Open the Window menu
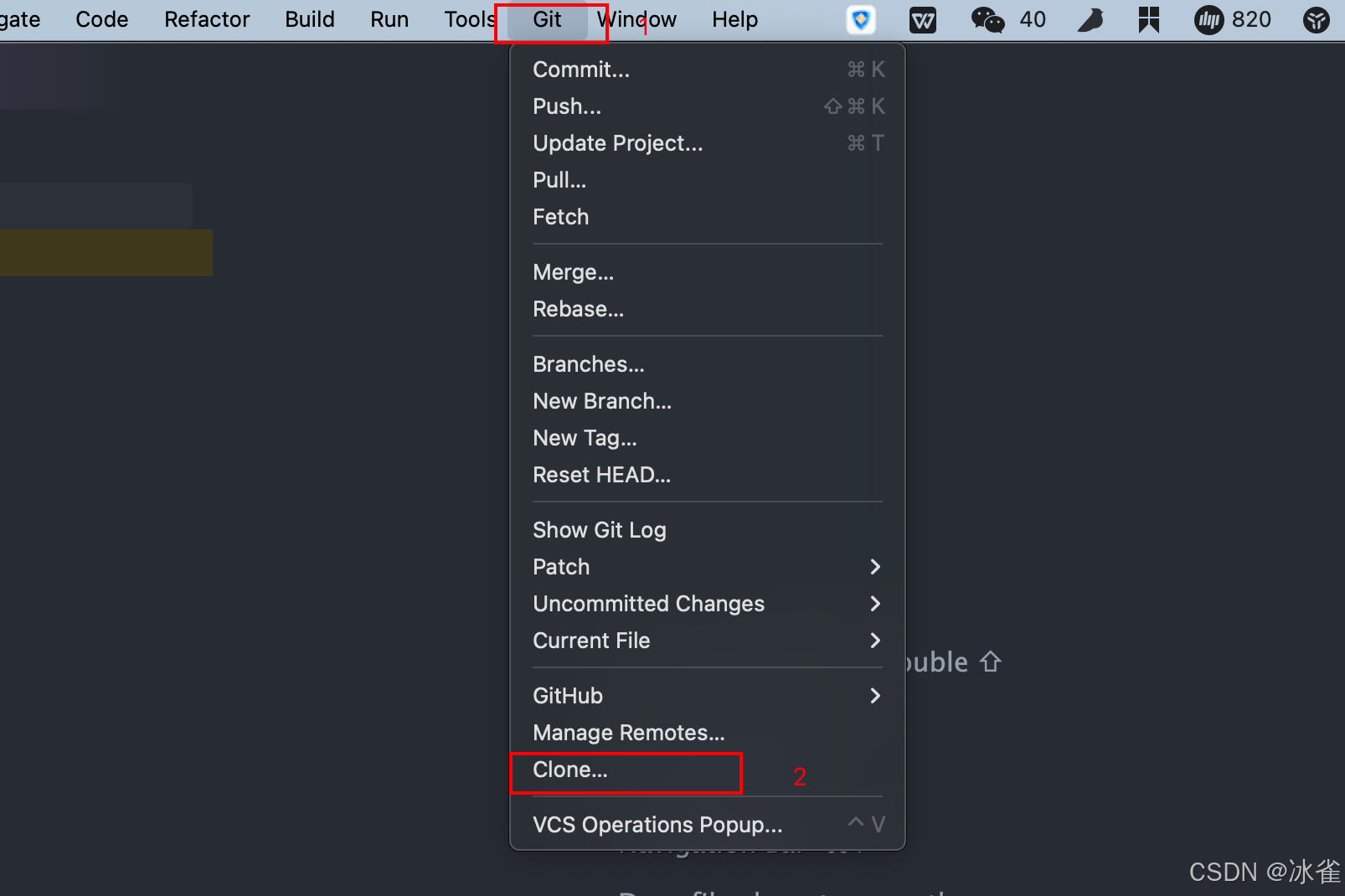The image size is (1345, 896). click(636, 19)
